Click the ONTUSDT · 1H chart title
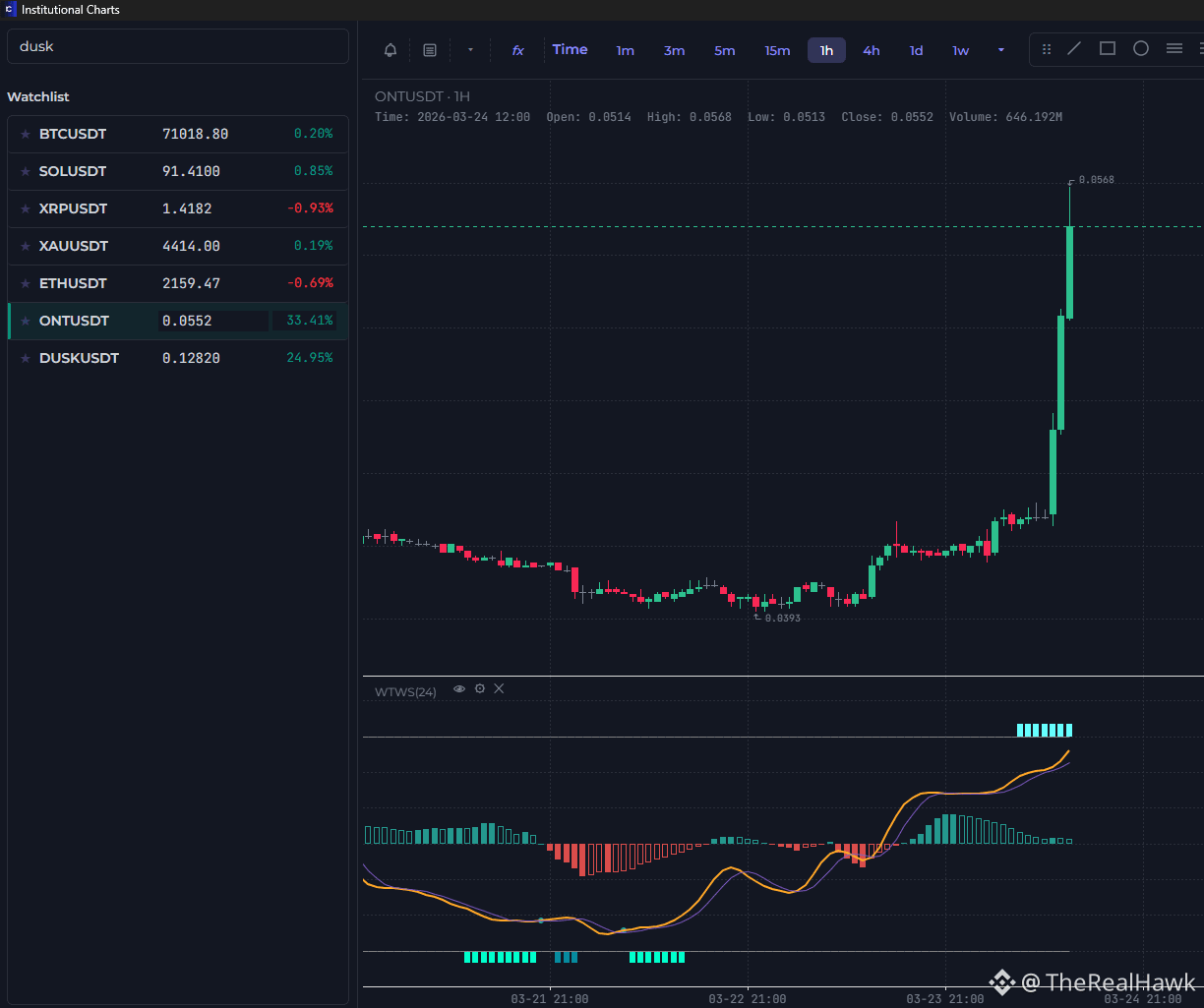Screen dimensions: 1204x1008 [x=423, y=96]
